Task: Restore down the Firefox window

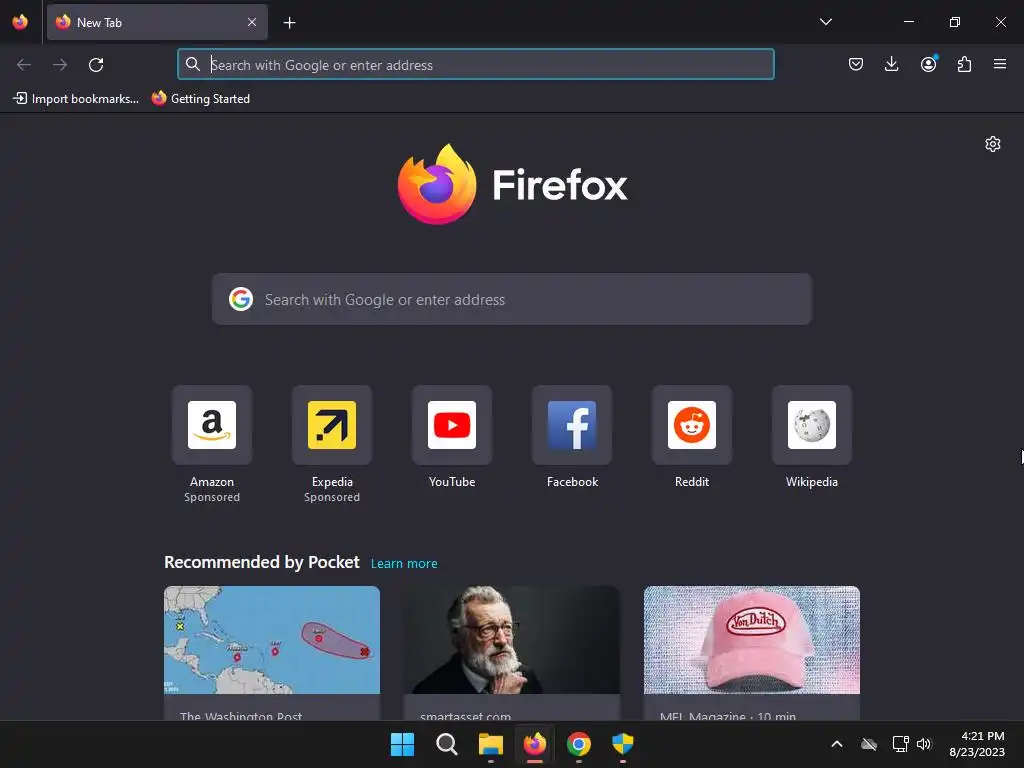Action: [955, 22]
